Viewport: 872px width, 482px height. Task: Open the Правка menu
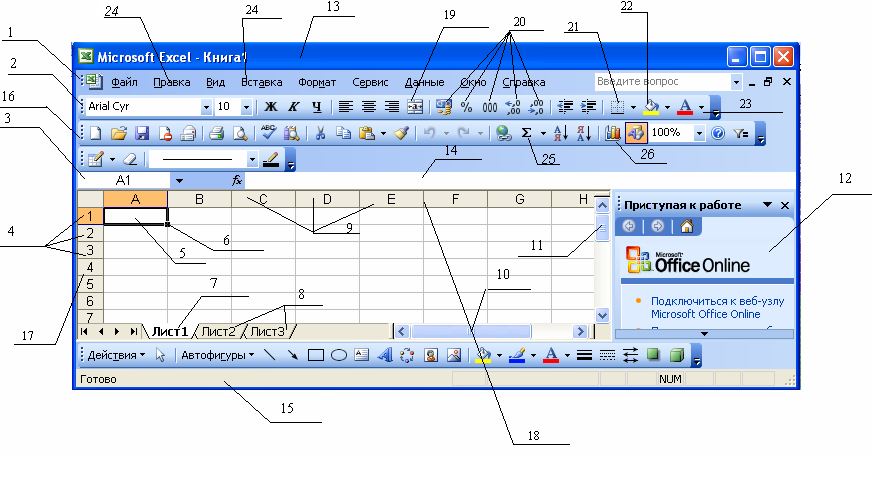(172, 82)
